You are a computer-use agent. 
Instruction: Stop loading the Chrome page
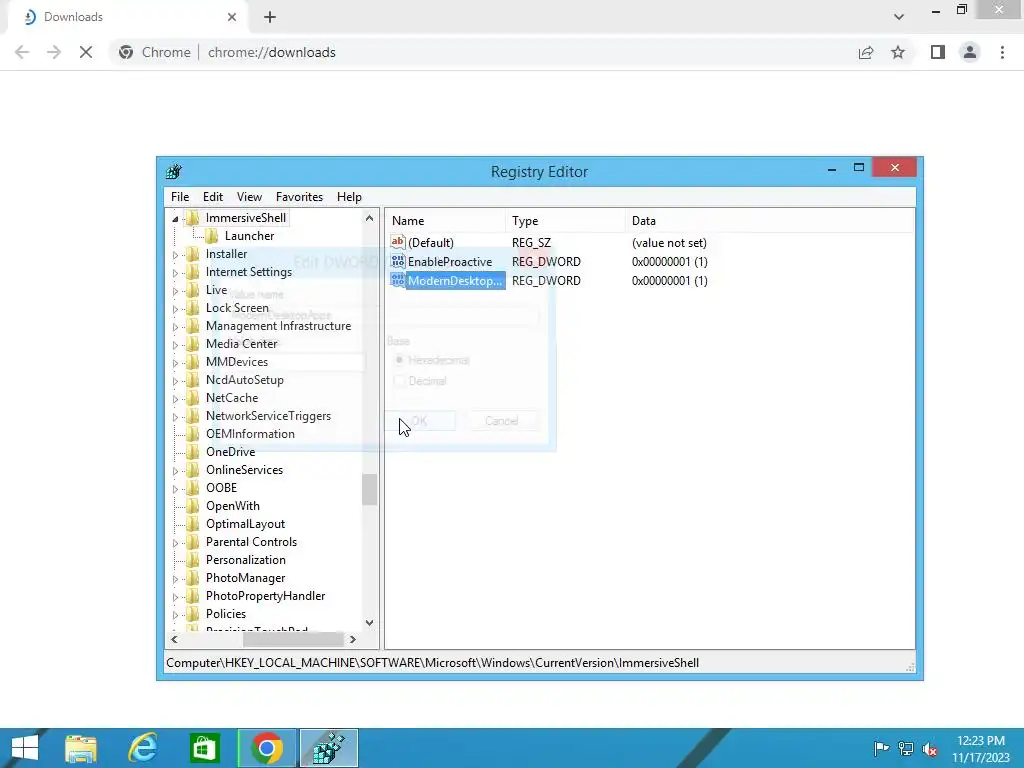click(x=86, y=52)
